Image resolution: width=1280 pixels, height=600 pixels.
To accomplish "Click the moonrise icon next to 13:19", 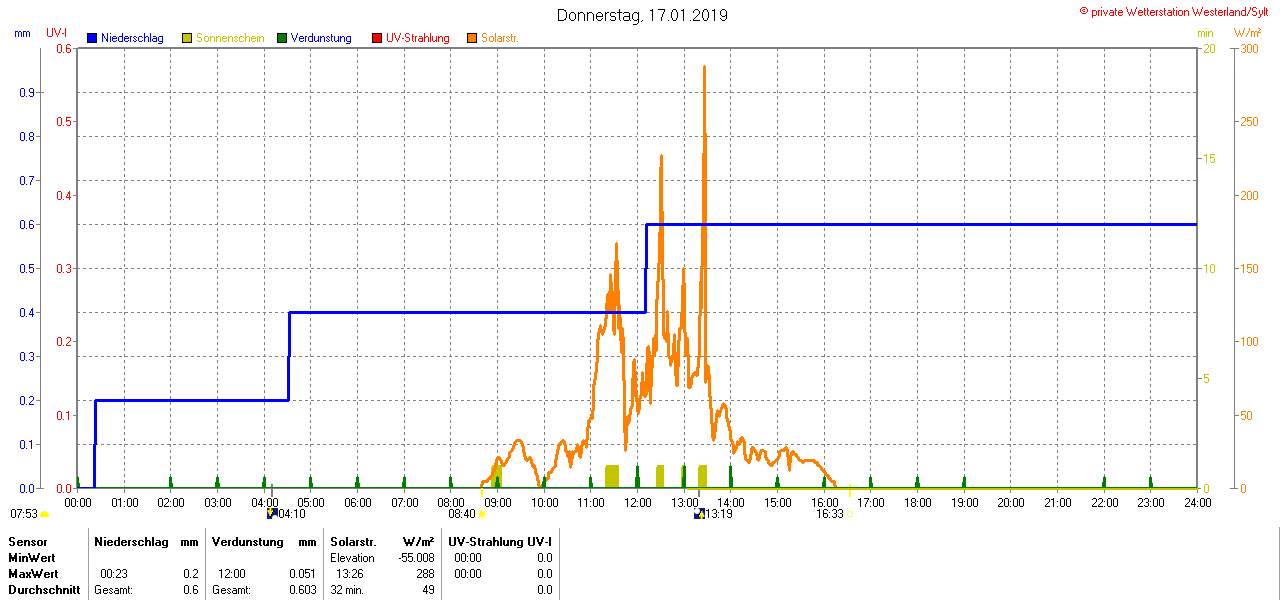I will coord(699,514).
